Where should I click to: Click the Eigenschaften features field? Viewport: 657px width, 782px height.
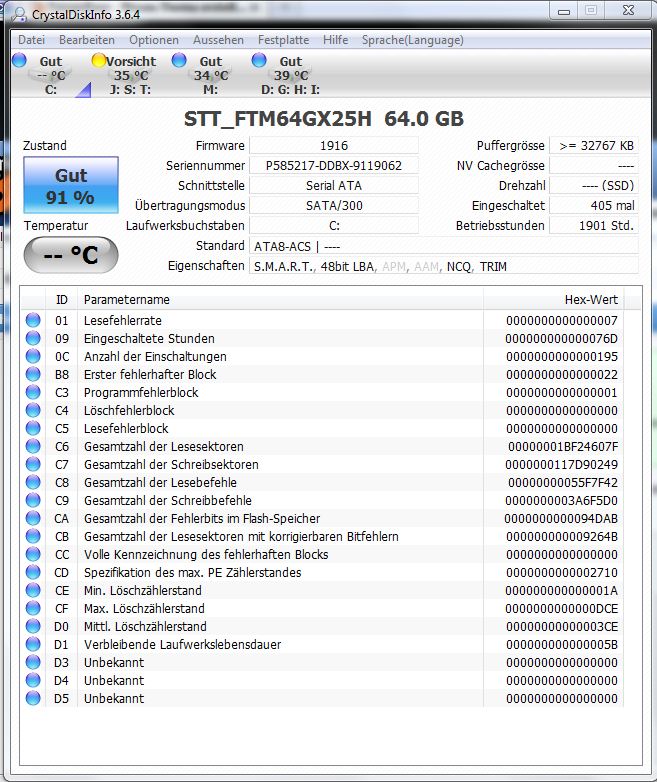[x=443, y=266]
